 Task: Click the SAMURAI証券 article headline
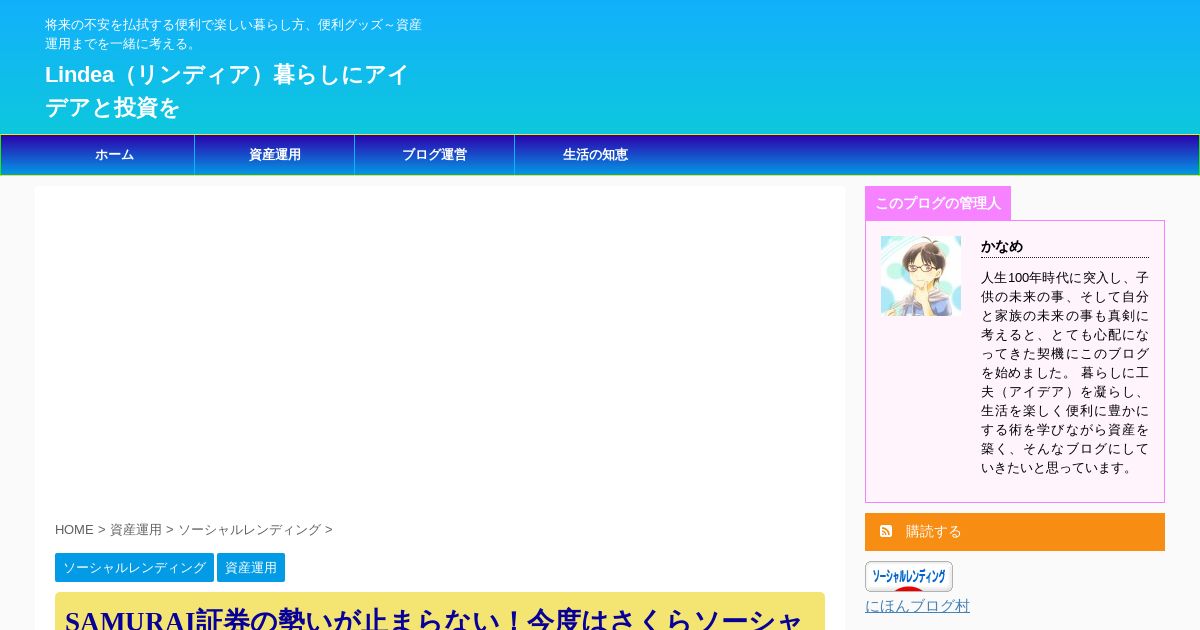coord(434,620)
